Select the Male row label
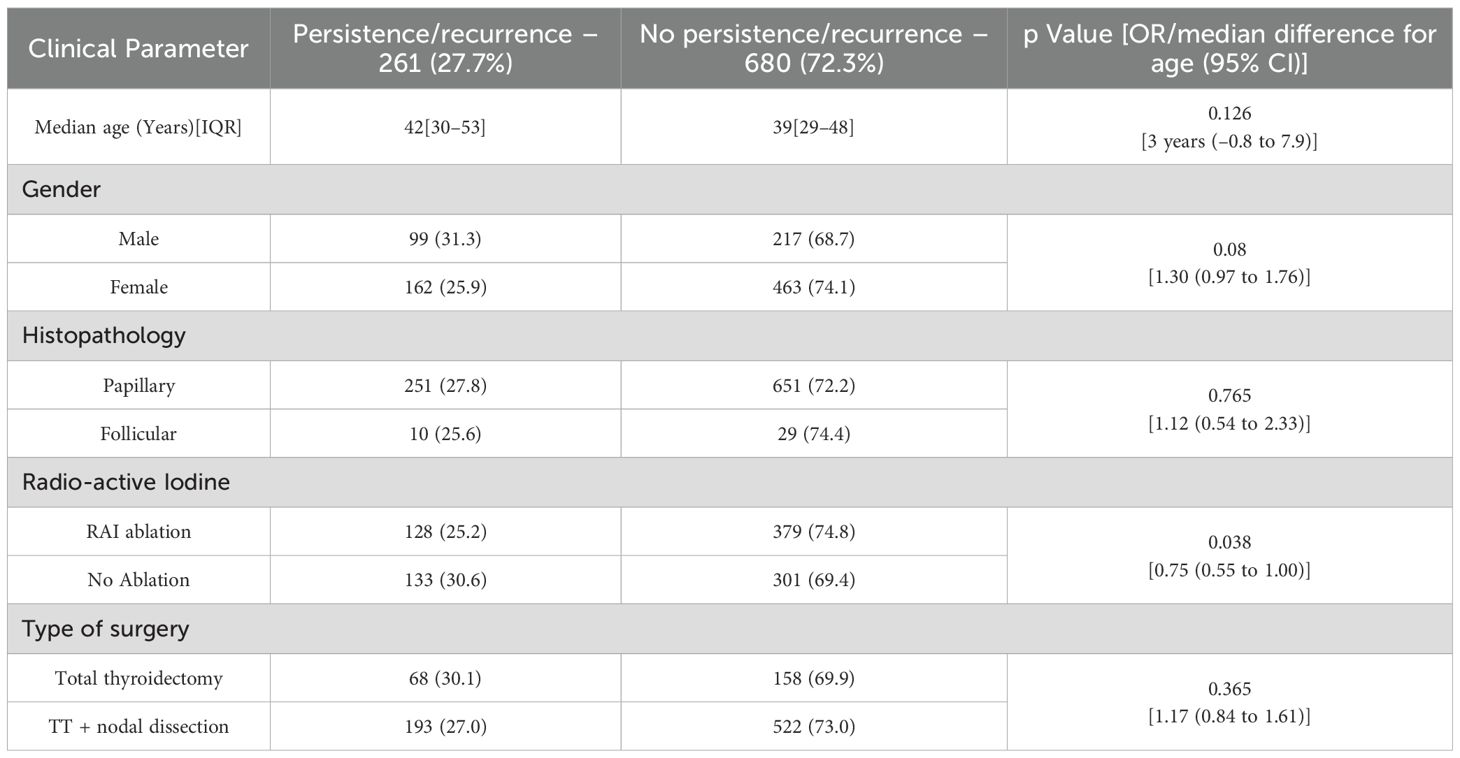Viewport: 1460px width, 758px height. tap(138, 239)
